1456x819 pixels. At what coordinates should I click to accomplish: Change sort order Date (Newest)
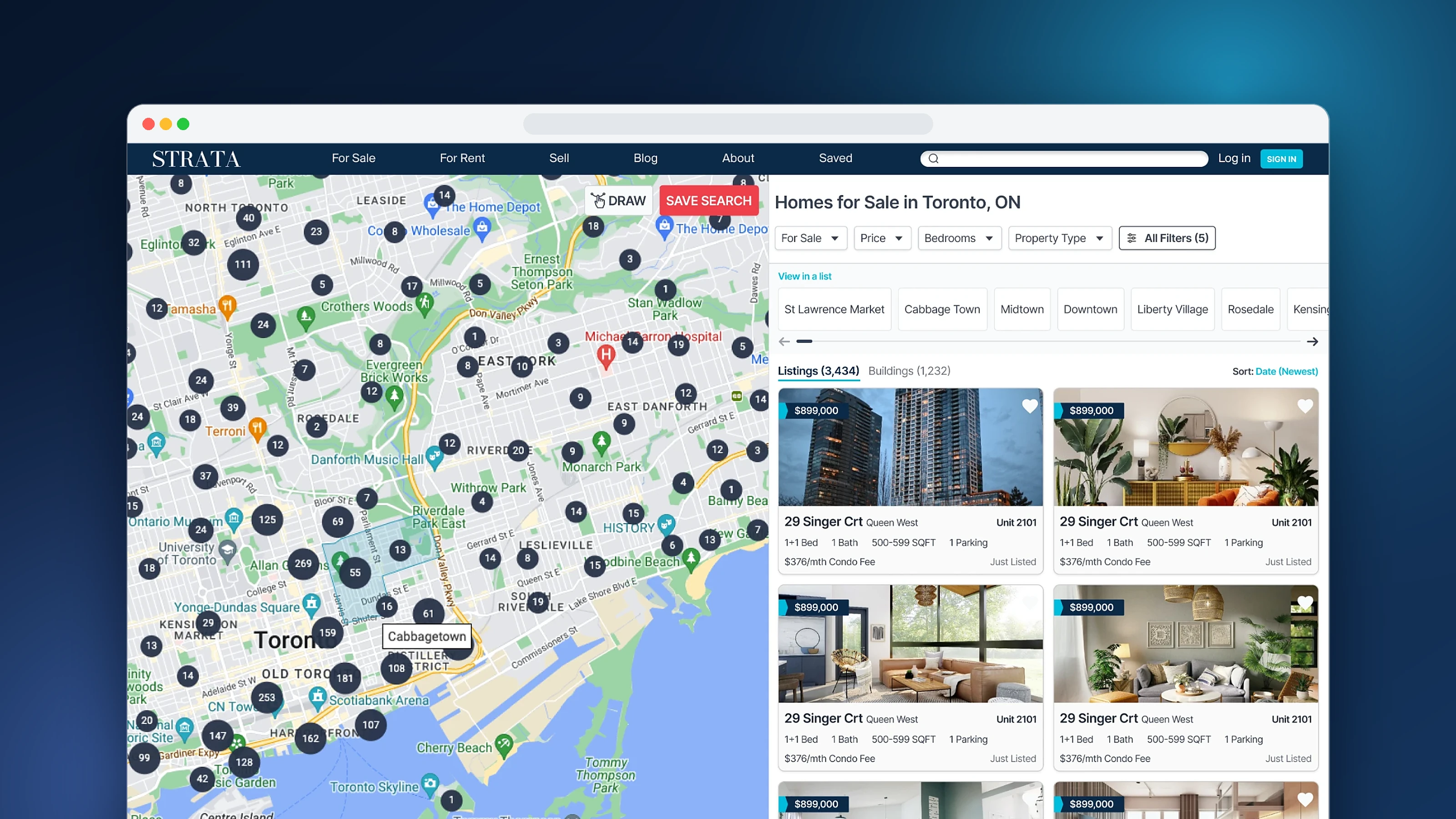click(x=1286, y=371)
